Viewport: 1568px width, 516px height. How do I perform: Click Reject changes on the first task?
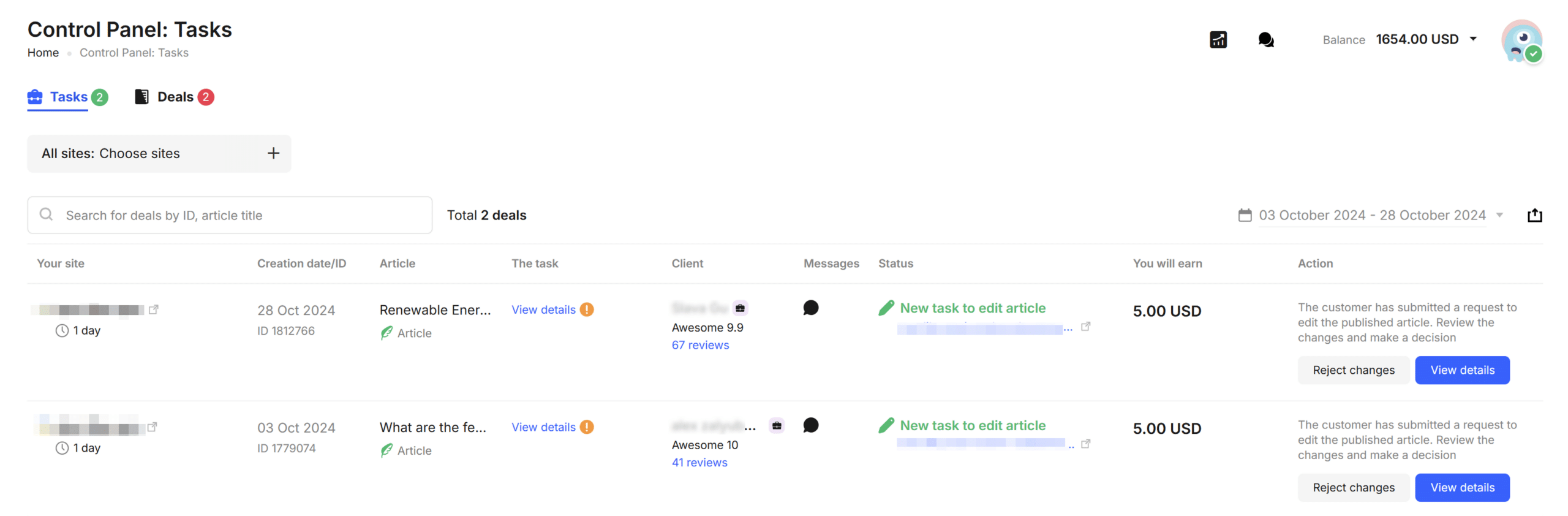pyautogui.click(x=1353, y=370)
